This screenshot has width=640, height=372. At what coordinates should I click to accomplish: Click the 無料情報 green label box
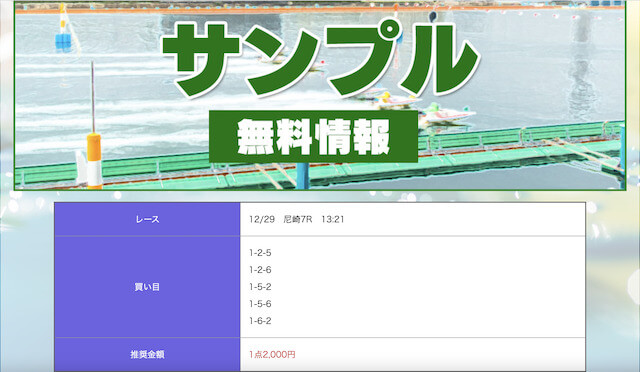click(313, 136)
